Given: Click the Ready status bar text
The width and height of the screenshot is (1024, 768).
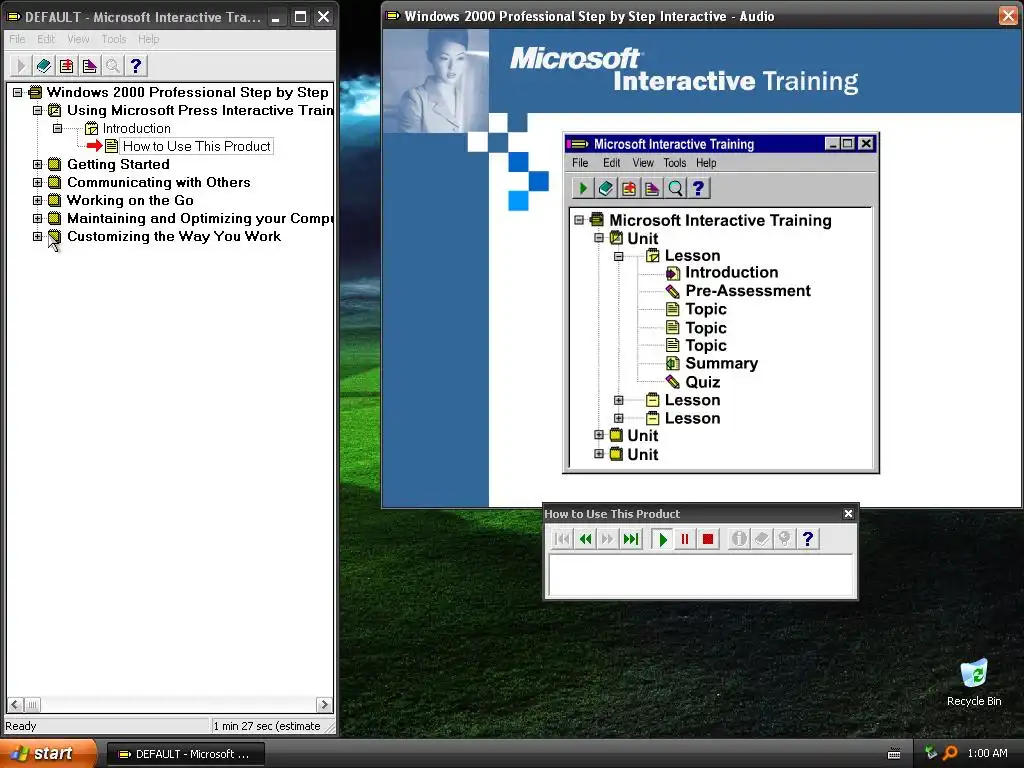Looking at the screenshot, I should [x=21, y=726].
